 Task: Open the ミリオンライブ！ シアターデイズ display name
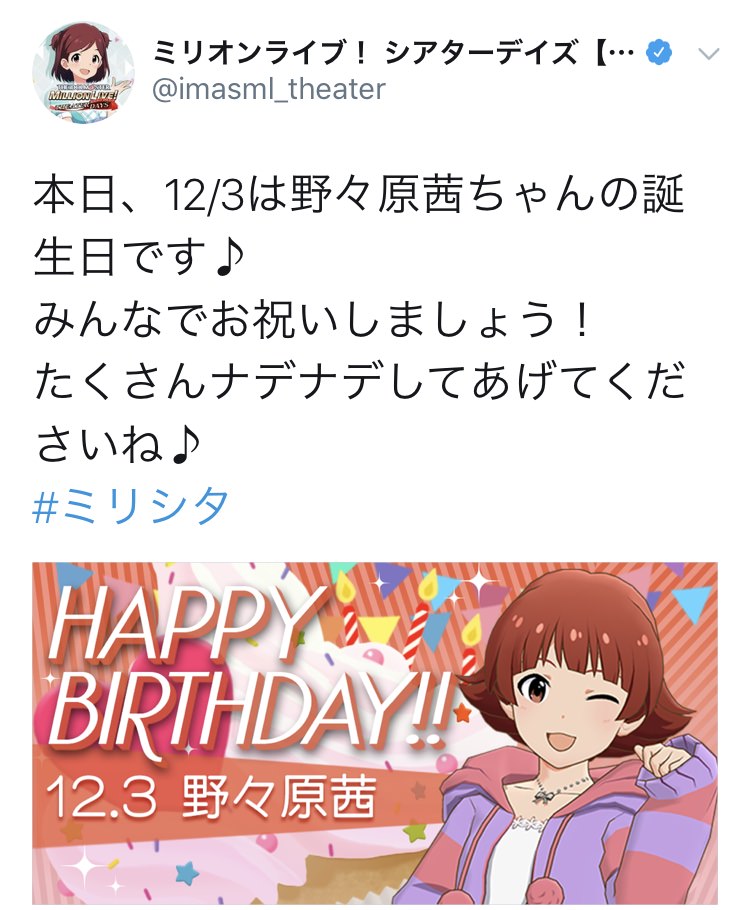(x=365, y=53)
